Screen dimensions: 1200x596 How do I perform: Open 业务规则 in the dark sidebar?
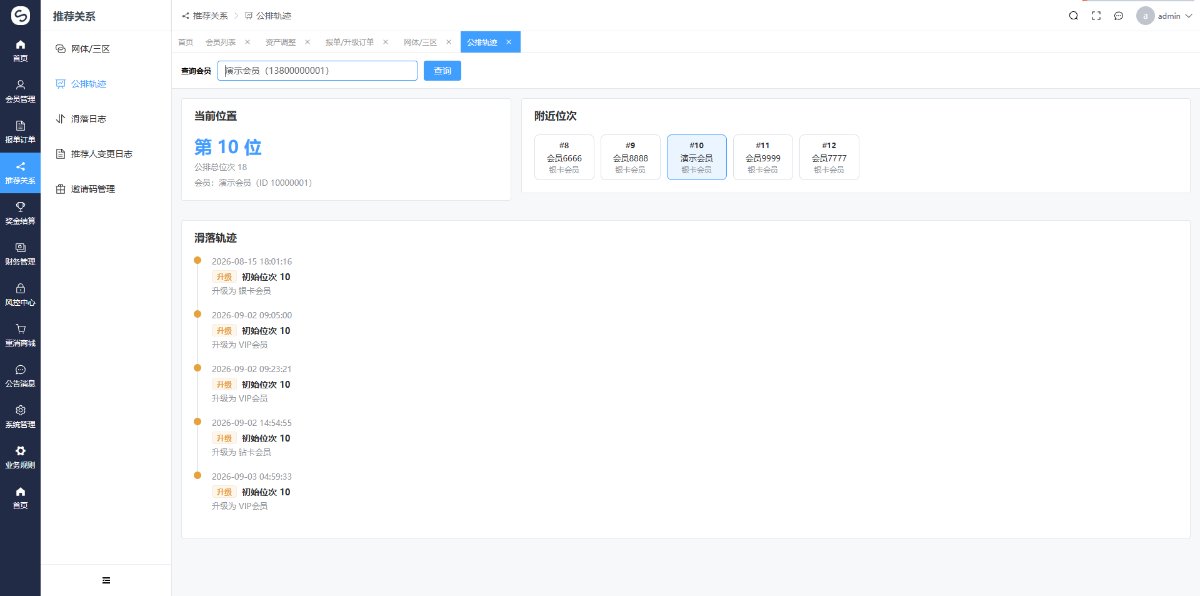click(20, 457)
